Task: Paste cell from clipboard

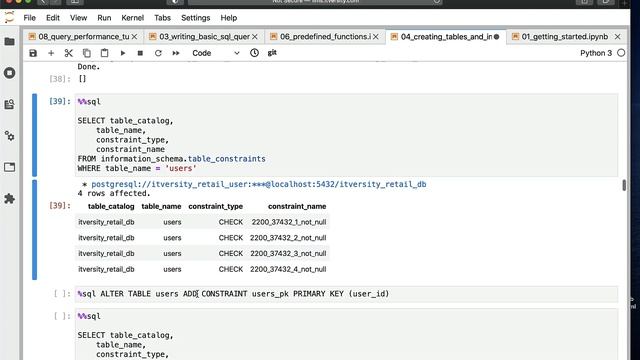Action: click(x=104, y=53)
